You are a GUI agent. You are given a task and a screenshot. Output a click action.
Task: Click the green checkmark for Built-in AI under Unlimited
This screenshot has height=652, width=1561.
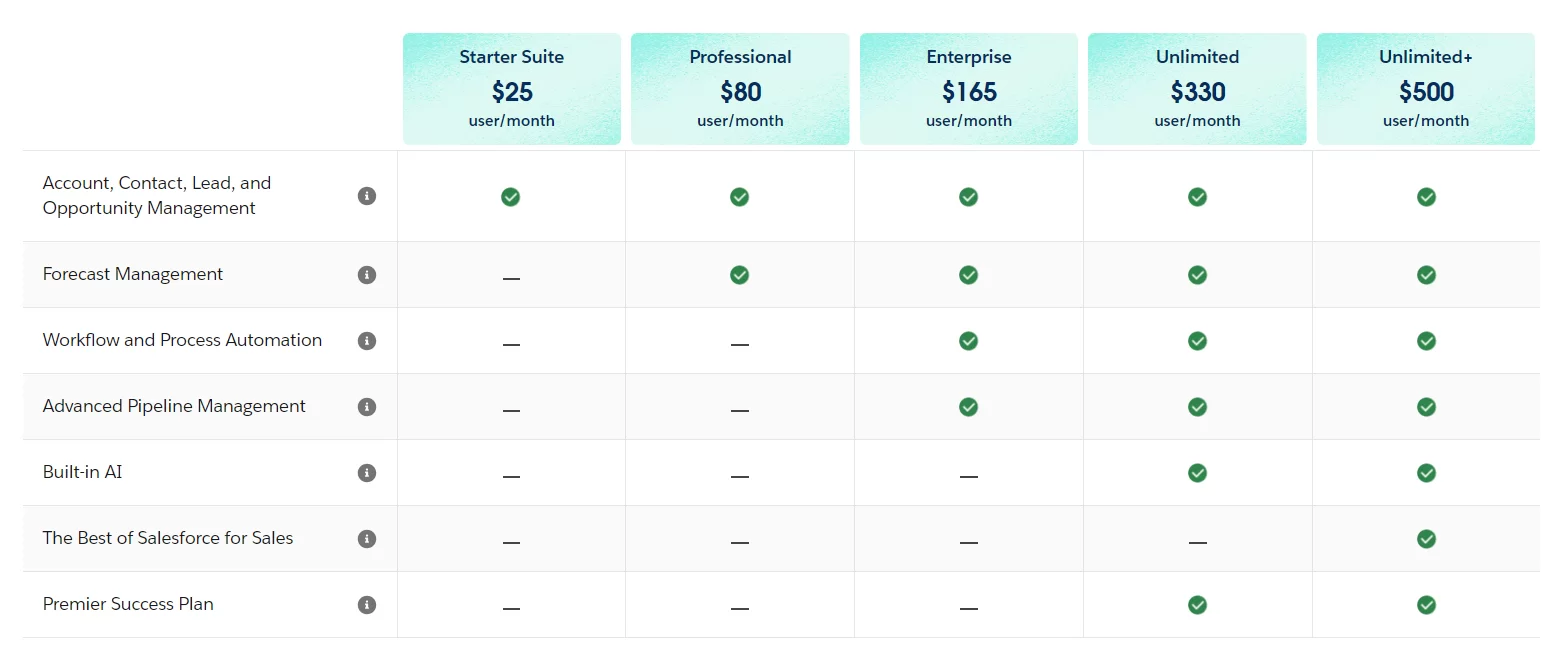tap(1197, 472)
